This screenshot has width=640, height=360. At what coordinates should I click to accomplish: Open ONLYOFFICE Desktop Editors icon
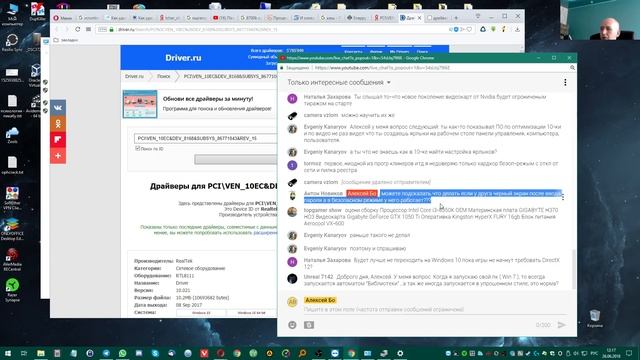(x=12, y=229)
